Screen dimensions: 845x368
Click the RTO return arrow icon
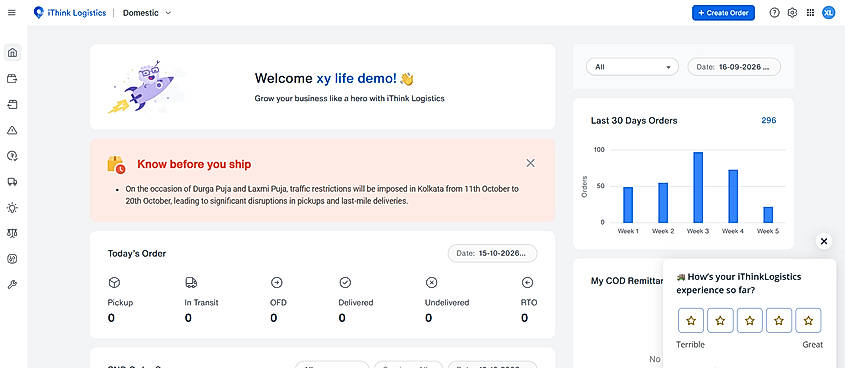click(528, 282)
